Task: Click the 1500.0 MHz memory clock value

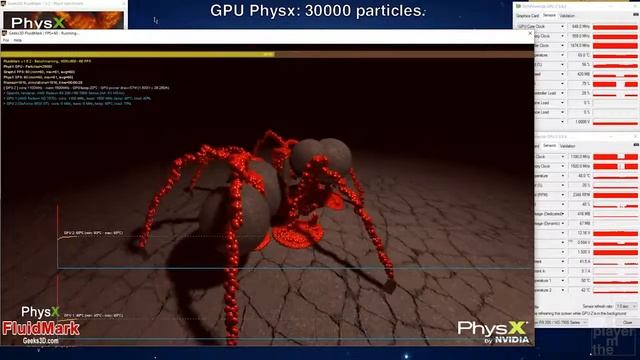Action: tap(579, 167)
